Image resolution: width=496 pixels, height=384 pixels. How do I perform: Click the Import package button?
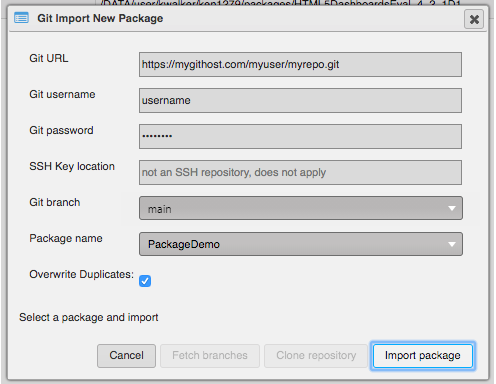tap(423, 356)
